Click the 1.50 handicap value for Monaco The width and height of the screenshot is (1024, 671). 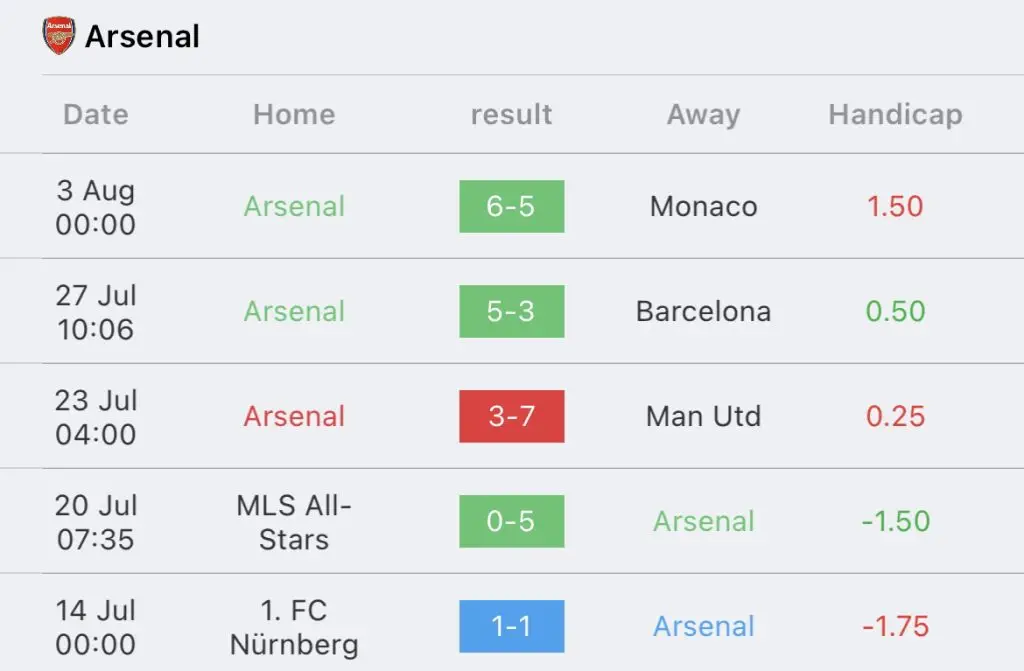tap(895, 206)
